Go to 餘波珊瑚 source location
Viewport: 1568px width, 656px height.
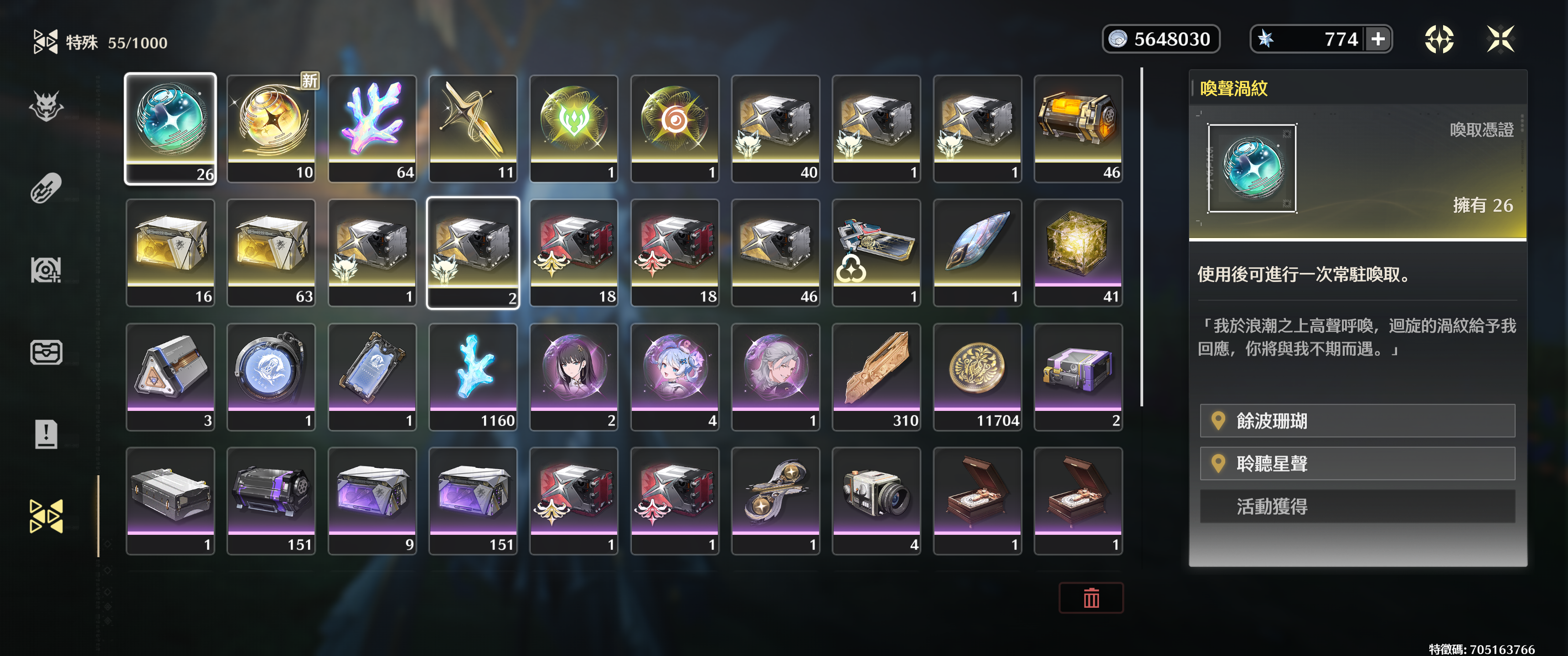[1357, 420]
